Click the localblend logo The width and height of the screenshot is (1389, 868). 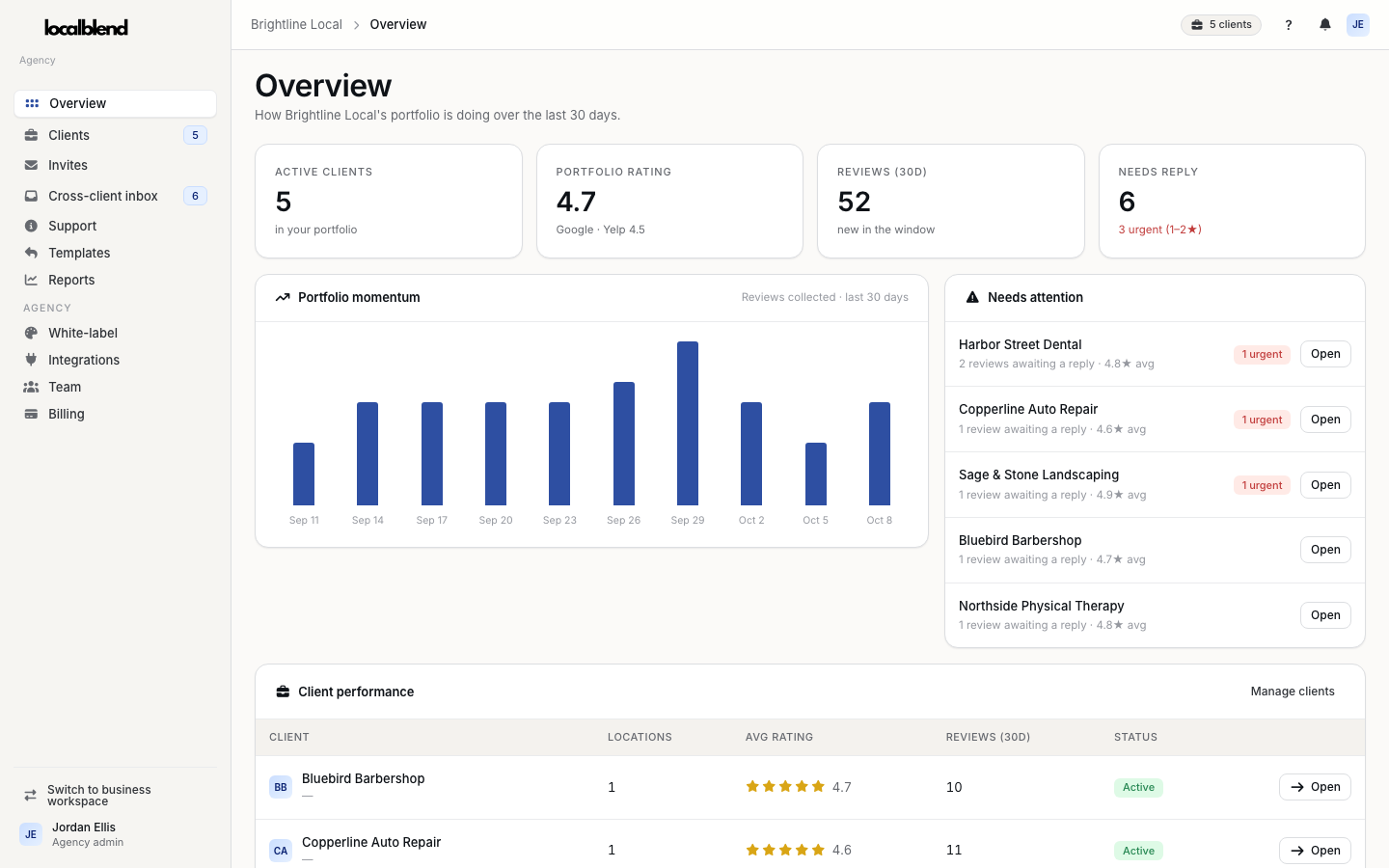pos(86,28)
